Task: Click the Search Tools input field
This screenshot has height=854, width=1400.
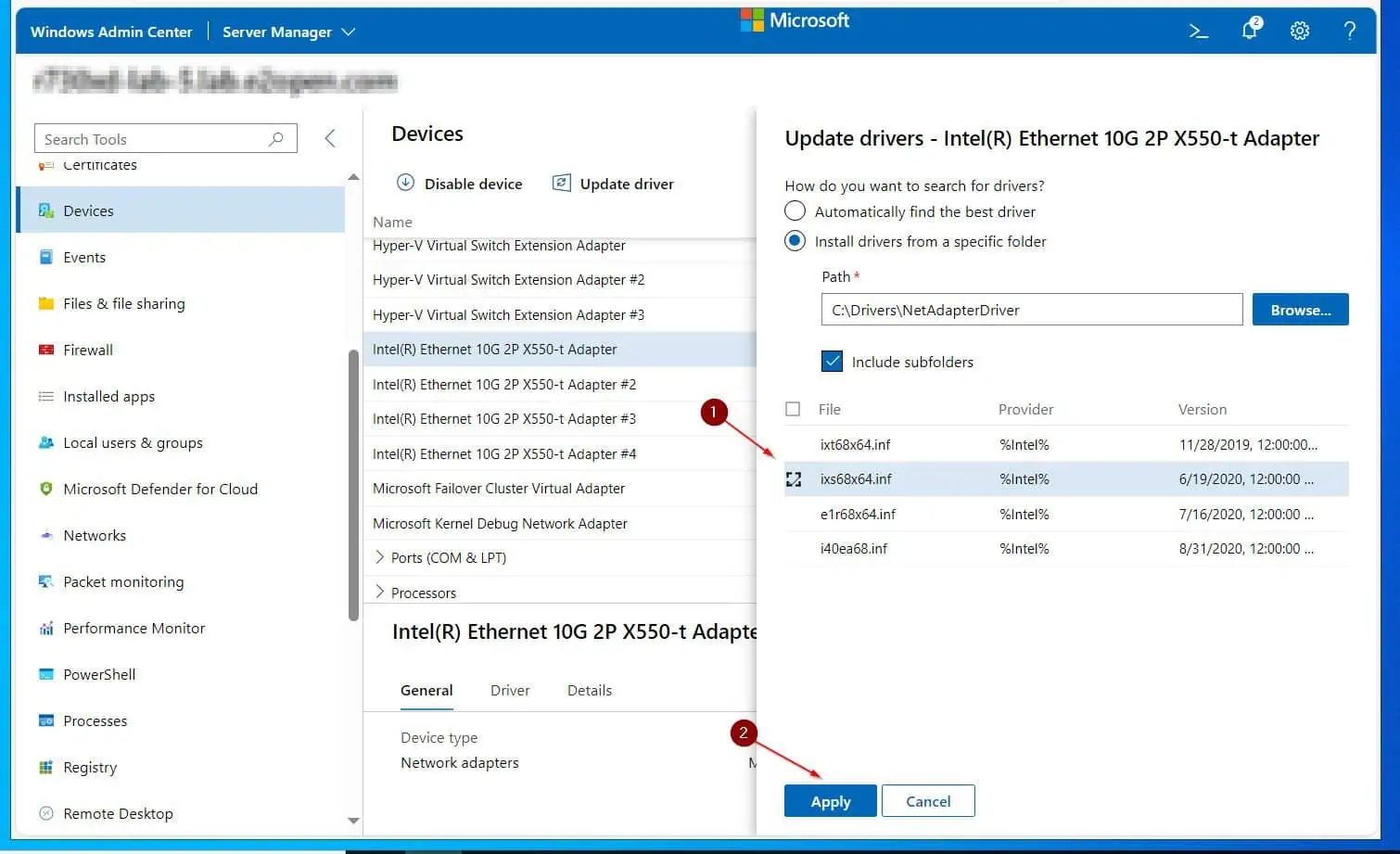Action: (166, 139)
